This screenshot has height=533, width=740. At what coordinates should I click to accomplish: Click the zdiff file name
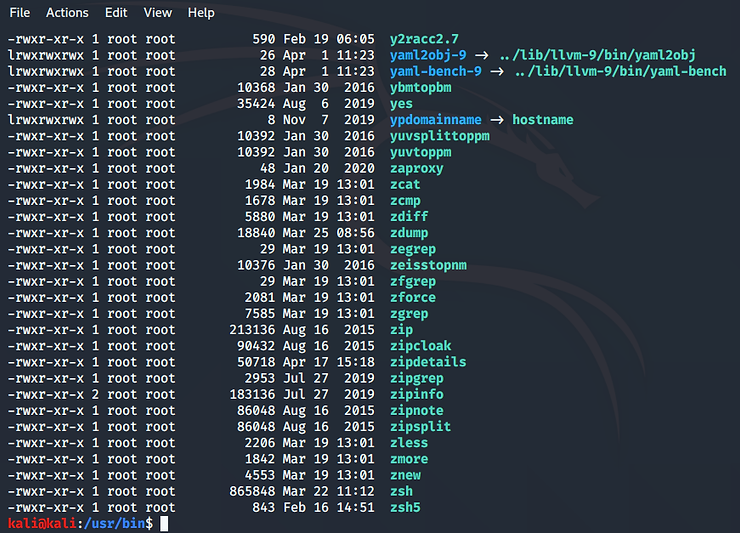click(409, 217)
